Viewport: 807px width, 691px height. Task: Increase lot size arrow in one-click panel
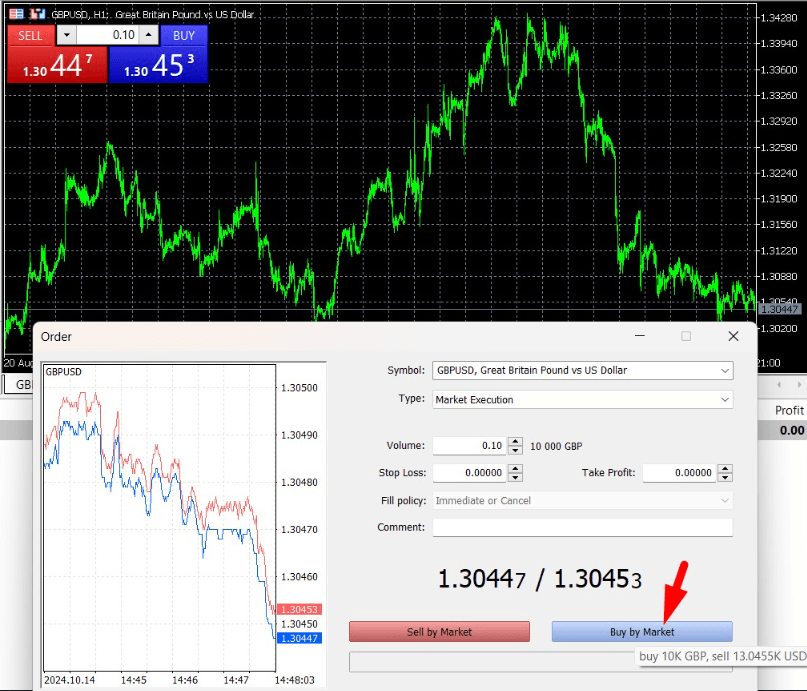(149, 35)
